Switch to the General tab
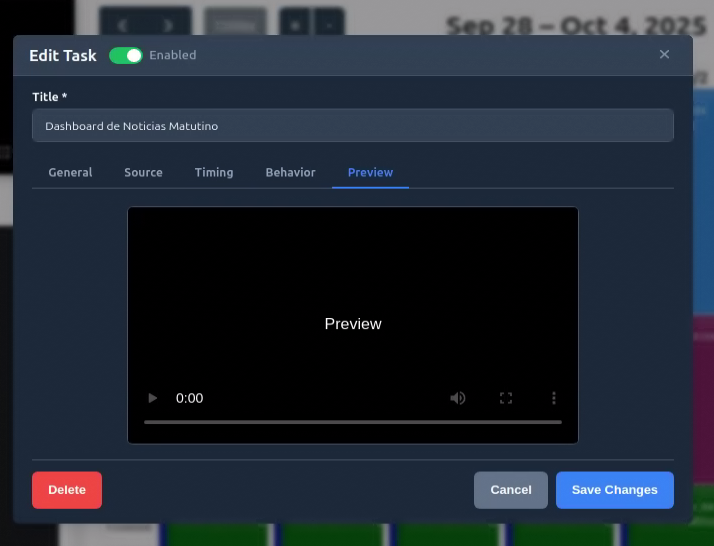 pyautogui.click(x=70, y=172)
